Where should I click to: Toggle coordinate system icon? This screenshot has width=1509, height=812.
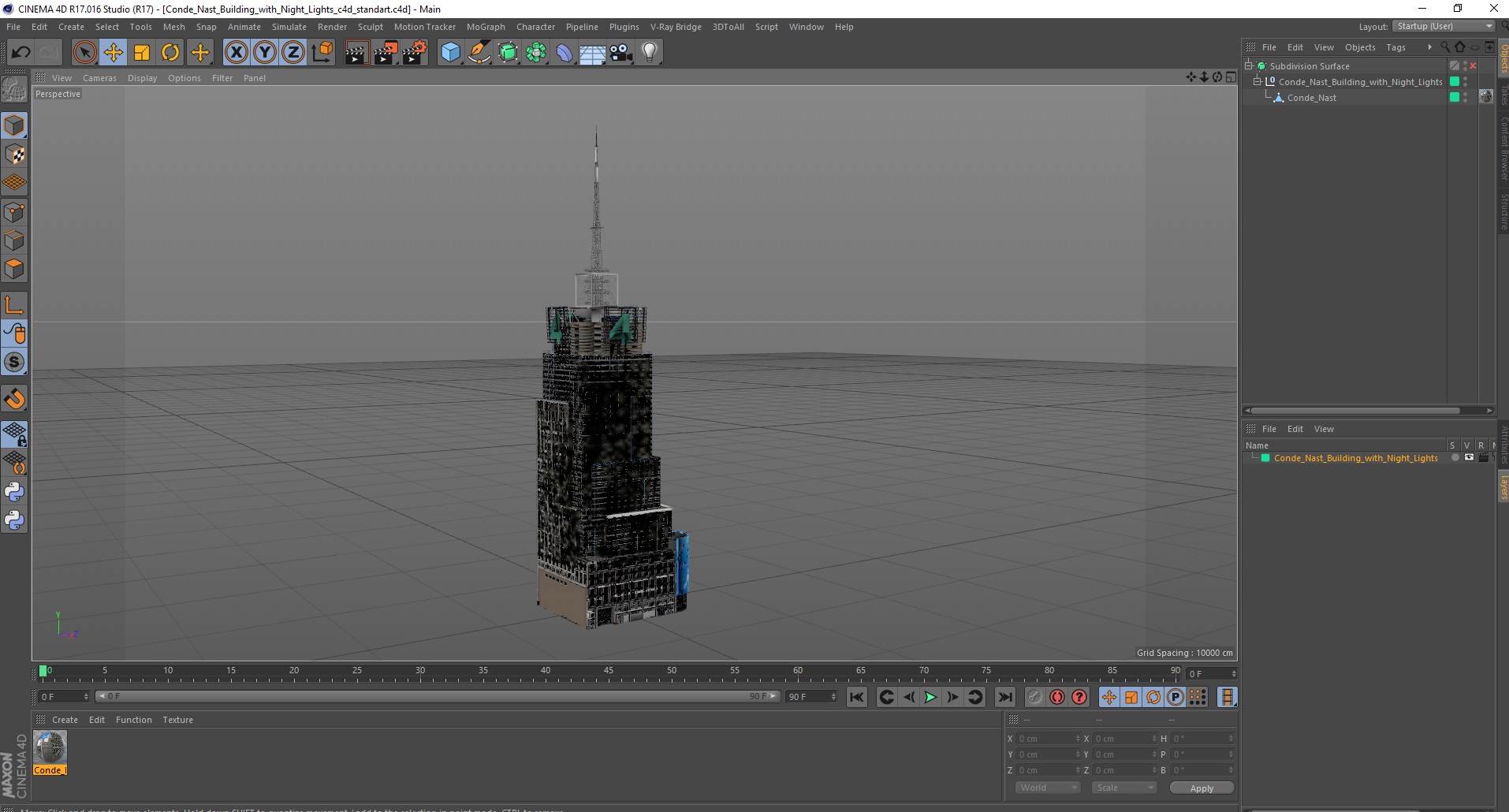click(322, 53)
